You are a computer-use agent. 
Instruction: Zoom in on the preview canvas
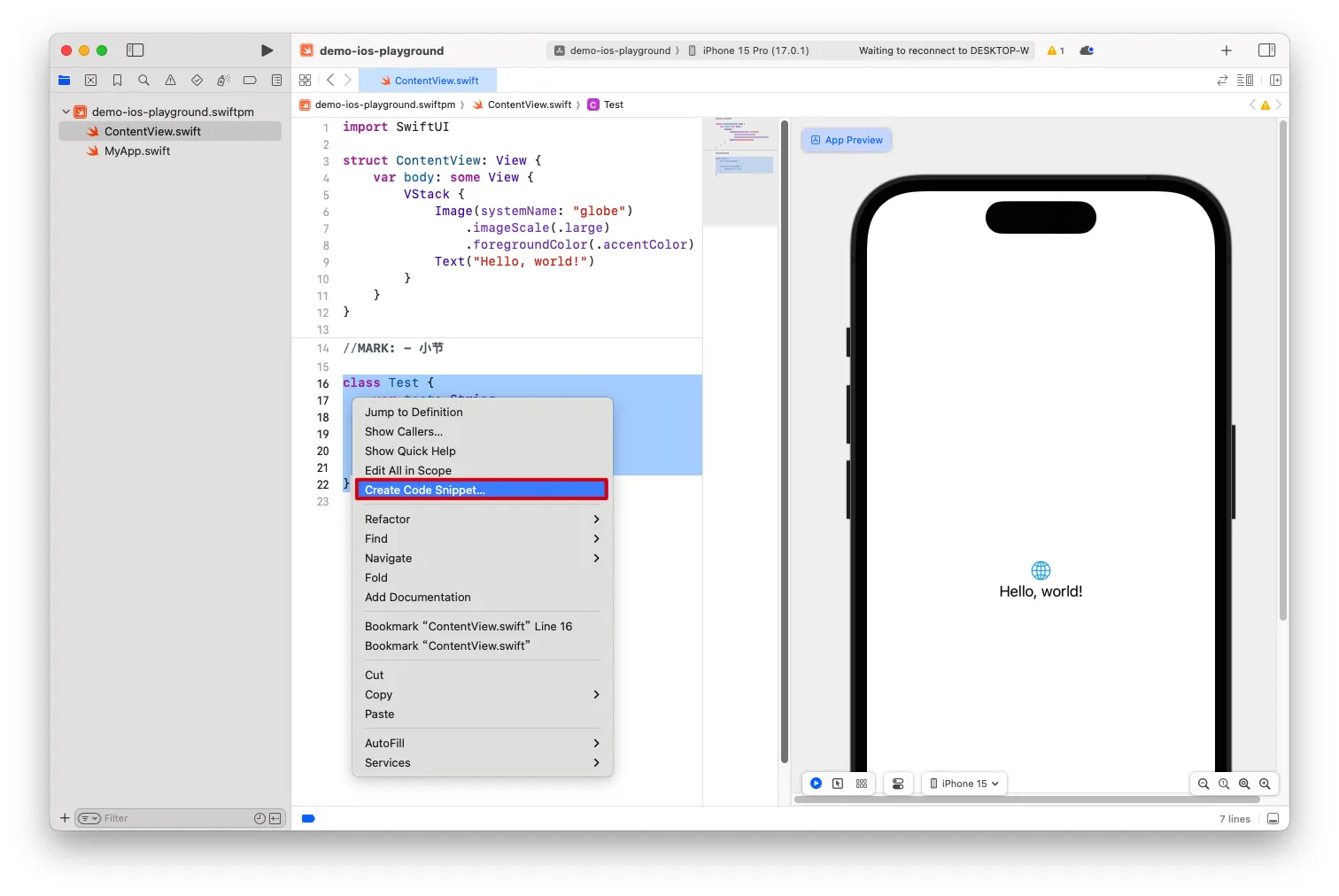(1265, 784)
